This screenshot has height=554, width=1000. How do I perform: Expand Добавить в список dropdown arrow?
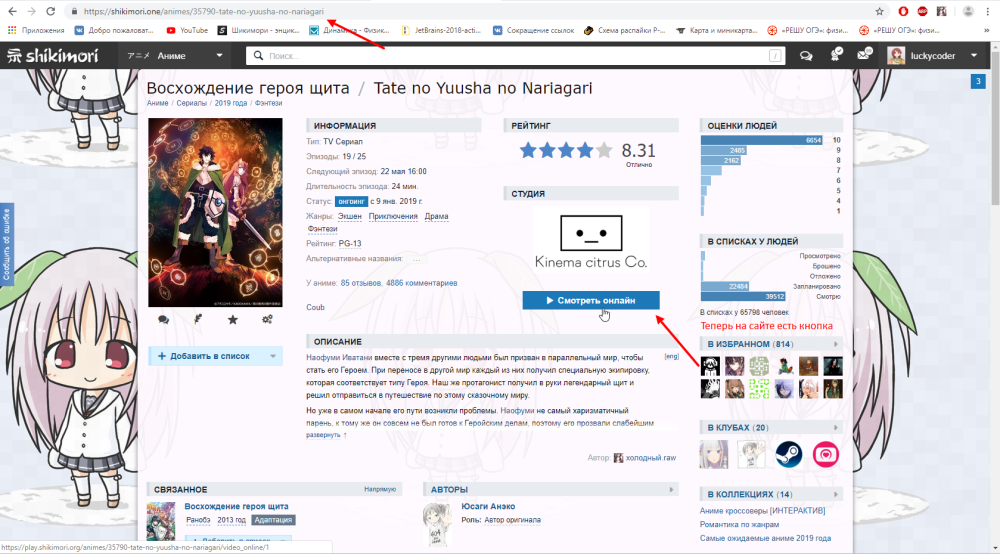pyautogui.click(x=273, y=356)
